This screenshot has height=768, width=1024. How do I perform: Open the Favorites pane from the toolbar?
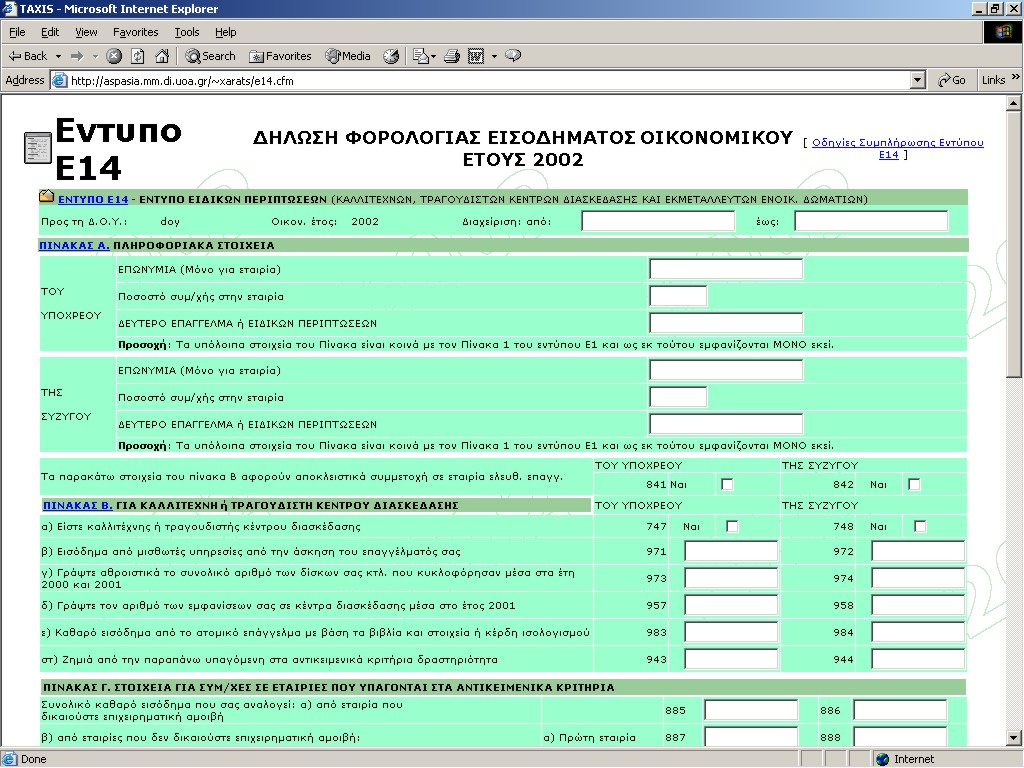click(x=280, y=56)
